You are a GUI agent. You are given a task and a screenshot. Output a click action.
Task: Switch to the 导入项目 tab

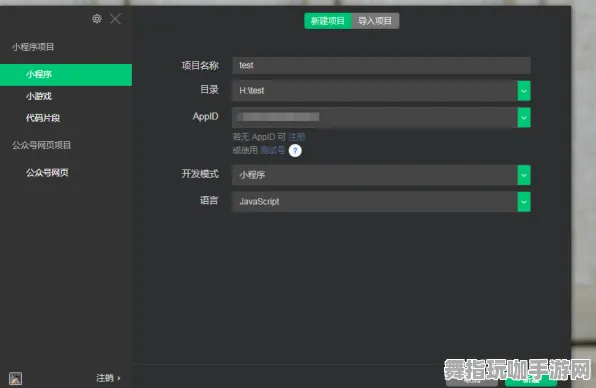[x=375, y=21]
